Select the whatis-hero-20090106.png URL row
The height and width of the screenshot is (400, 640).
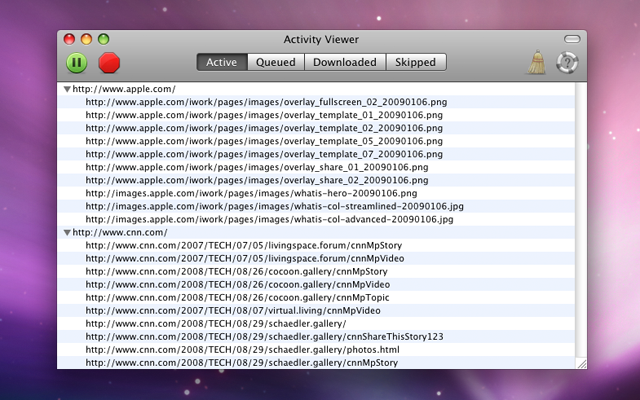(250, 193)
